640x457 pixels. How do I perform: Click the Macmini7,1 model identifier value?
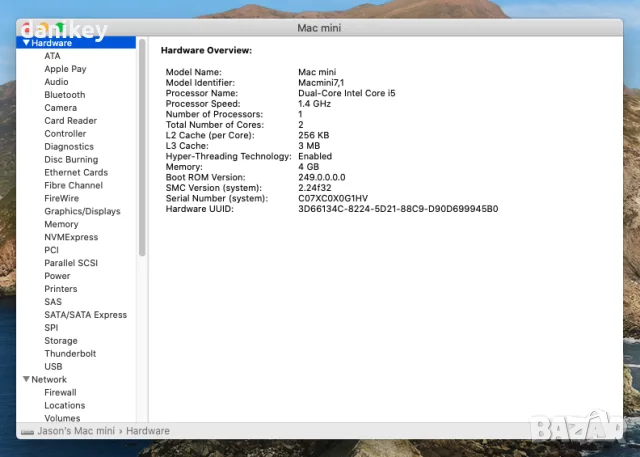(321, 82)
